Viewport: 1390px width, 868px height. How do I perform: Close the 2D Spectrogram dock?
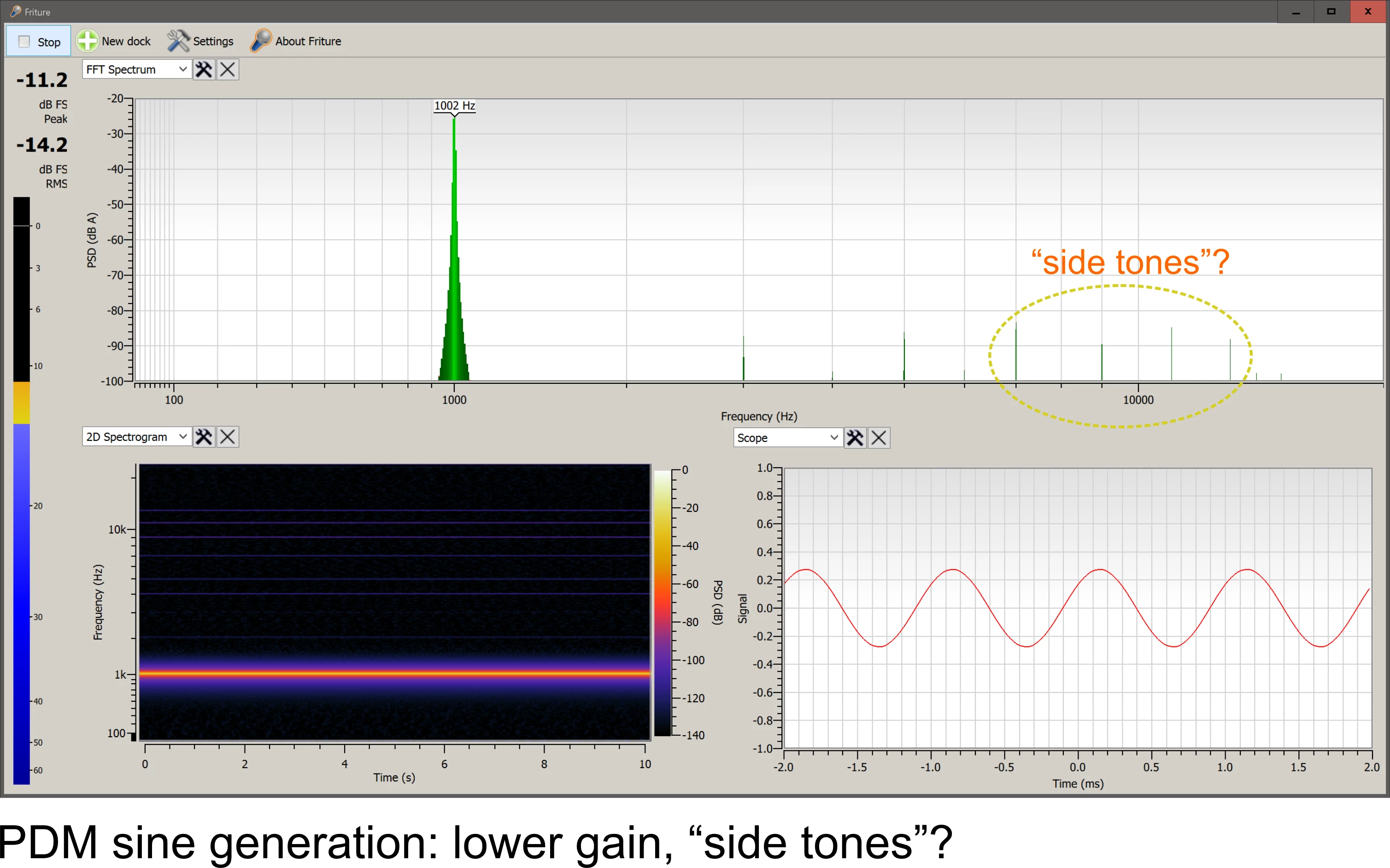click(x=228, y=437)
